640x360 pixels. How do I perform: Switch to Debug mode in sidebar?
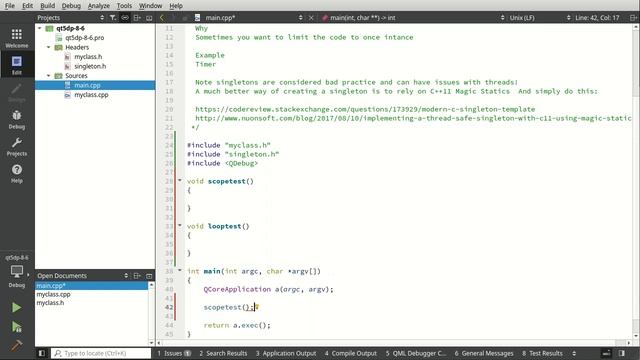point(17,120)
